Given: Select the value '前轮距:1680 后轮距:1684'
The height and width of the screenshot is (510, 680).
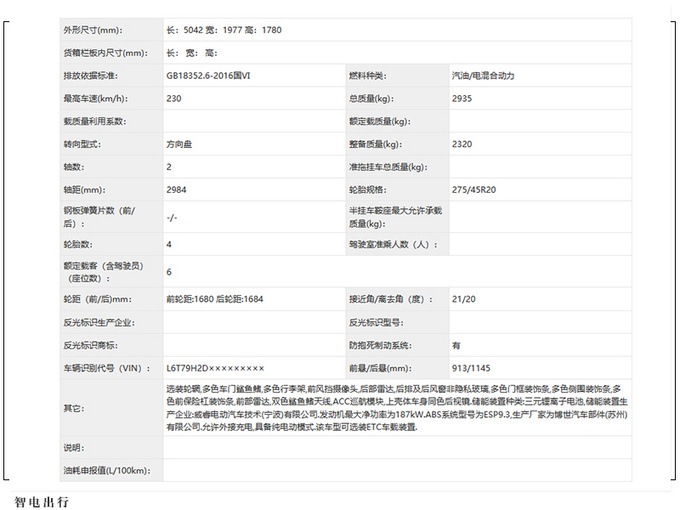Looking at the screenshot, I should pyautogui.click(x=215, y=299).
